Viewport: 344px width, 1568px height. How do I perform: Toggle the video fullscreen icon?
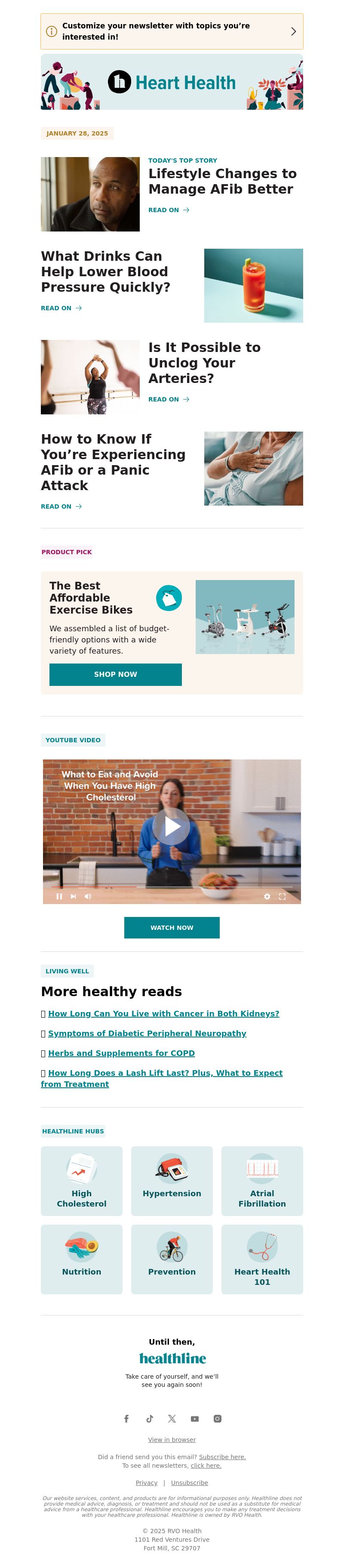pyautogui.click(x=282, y=896)
